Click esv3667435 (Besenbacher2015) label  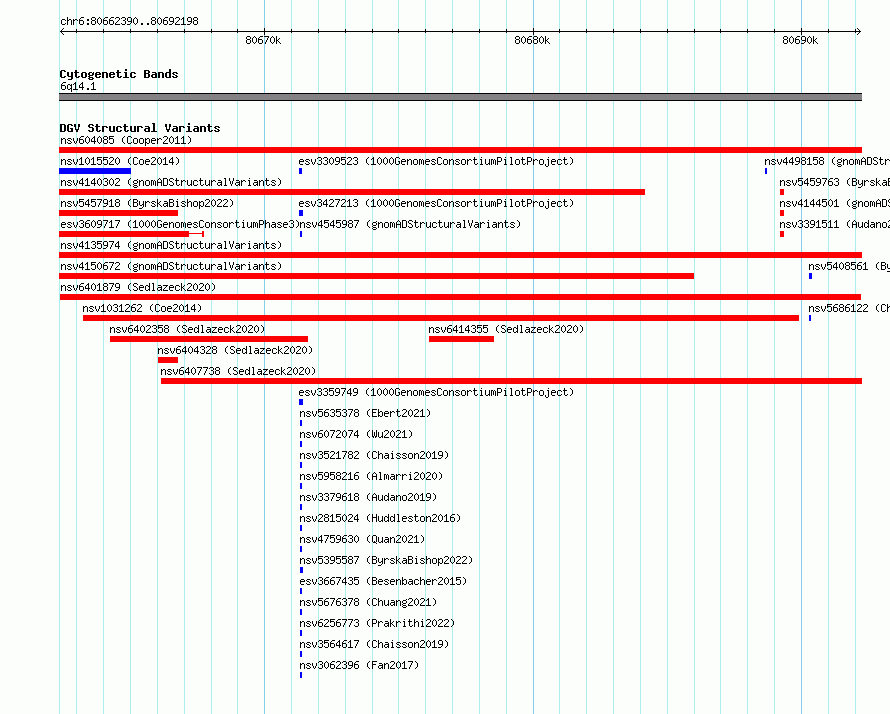point(383,581)
